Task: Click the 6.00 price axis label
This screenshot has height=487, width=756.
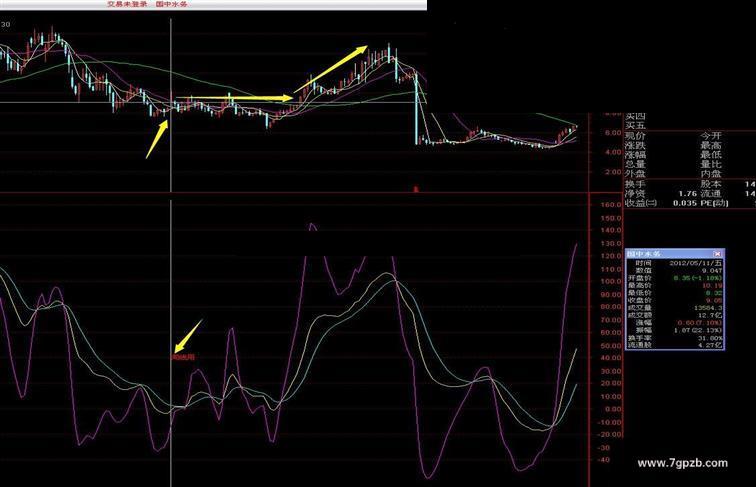Action: click(613, 133)
